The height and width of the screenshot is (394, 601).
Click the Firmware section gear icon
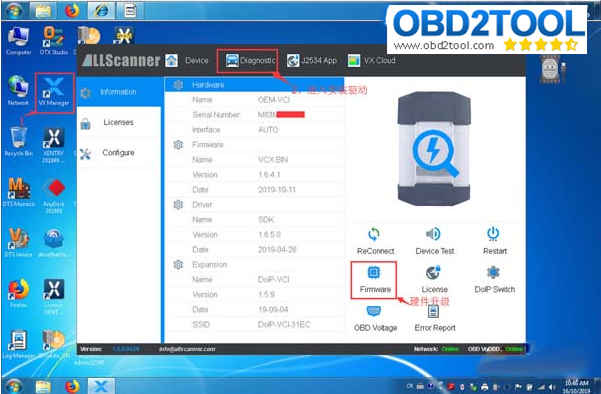[178, 145]
